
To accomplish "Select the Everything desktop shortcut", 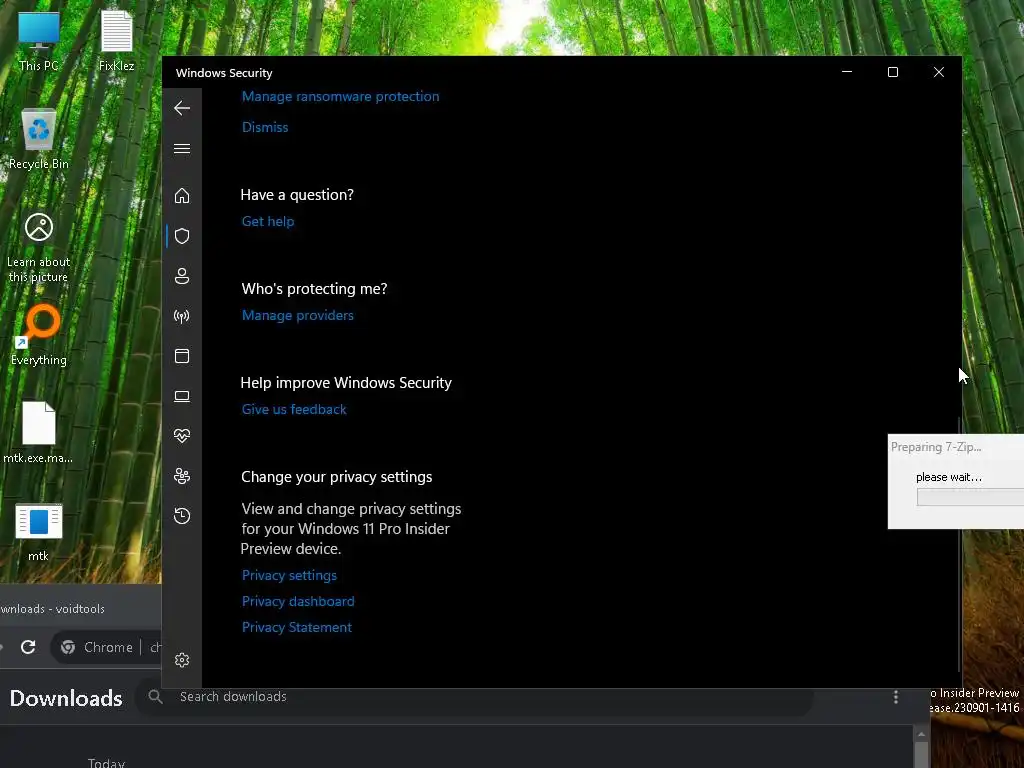I will click(39, 334).
